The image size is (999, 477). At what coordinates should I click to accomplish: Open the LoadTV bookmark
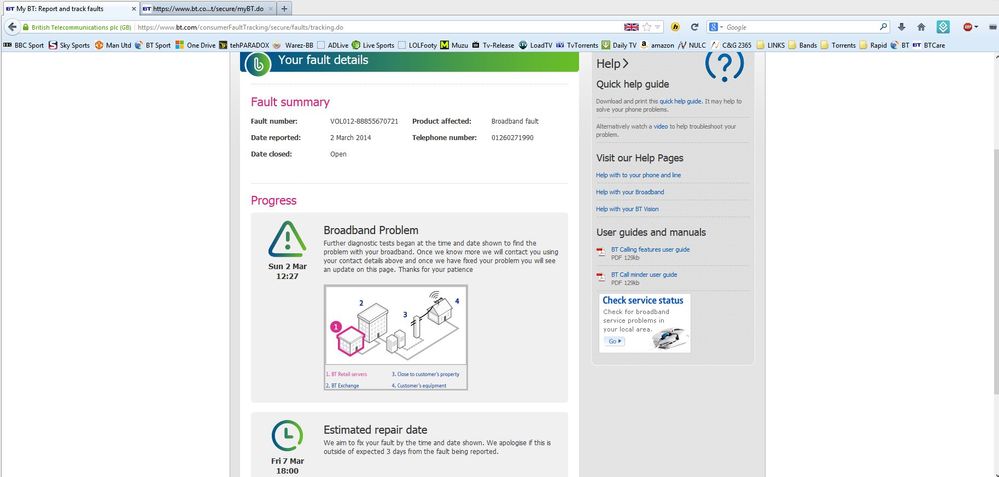tap(536, 45)
